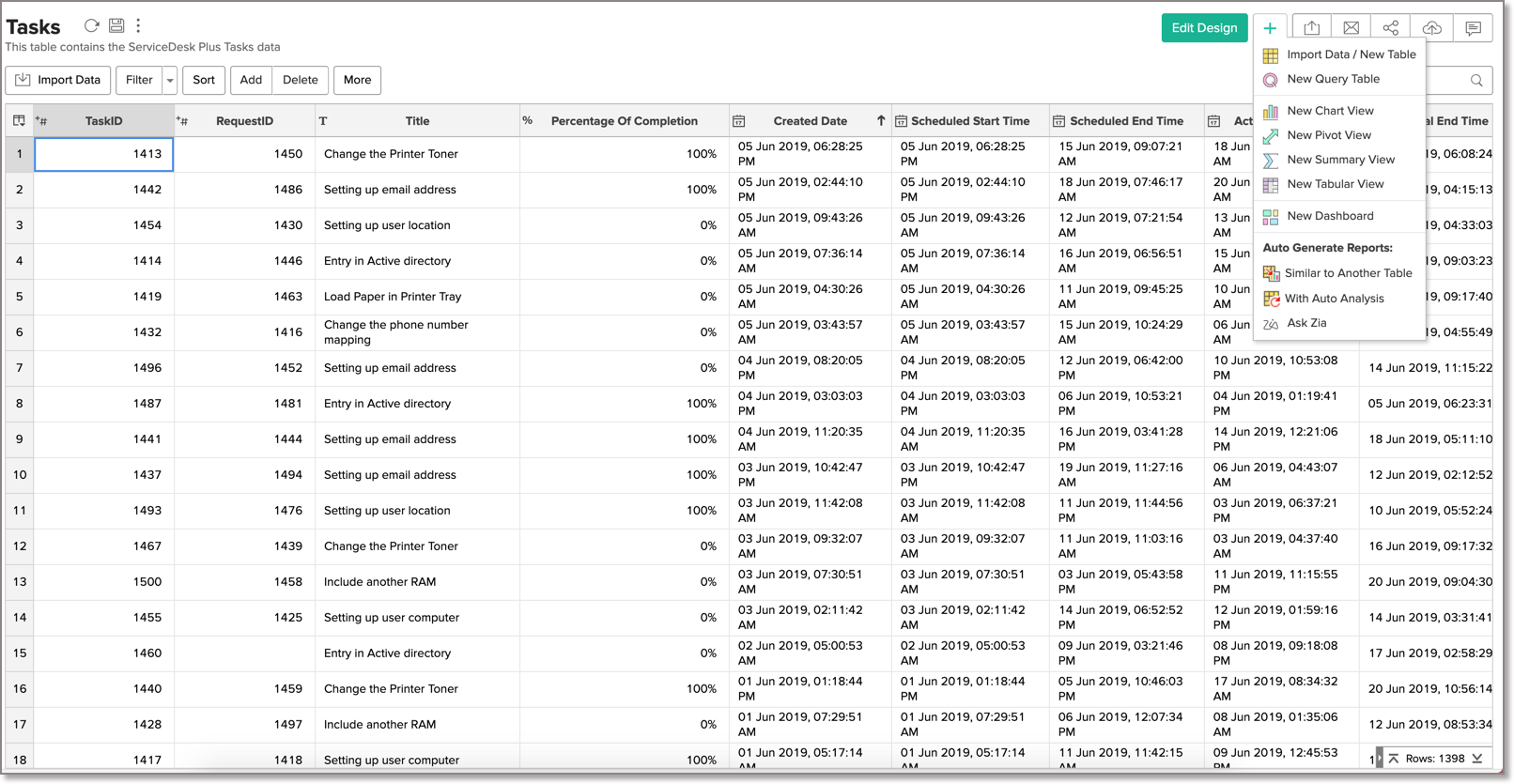Click the export icon in top toolbar
This screenshot has width=1514, height=784.
[1312, 28]
